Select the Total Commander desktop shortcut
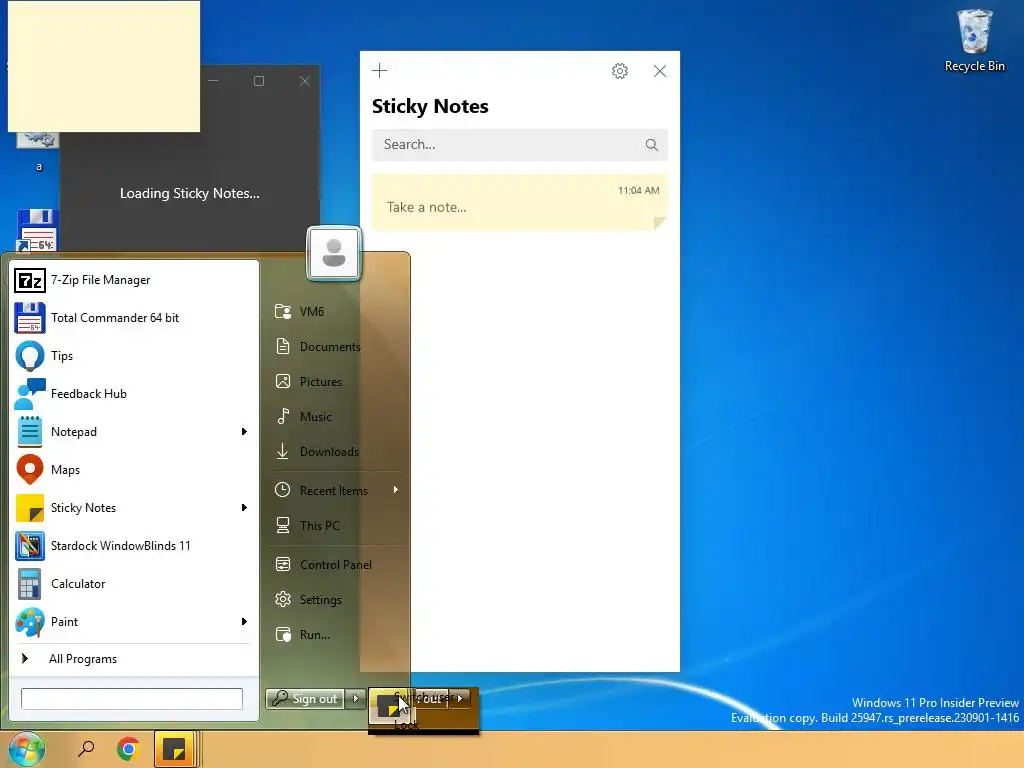1024x768 pixels. [38, 231]
